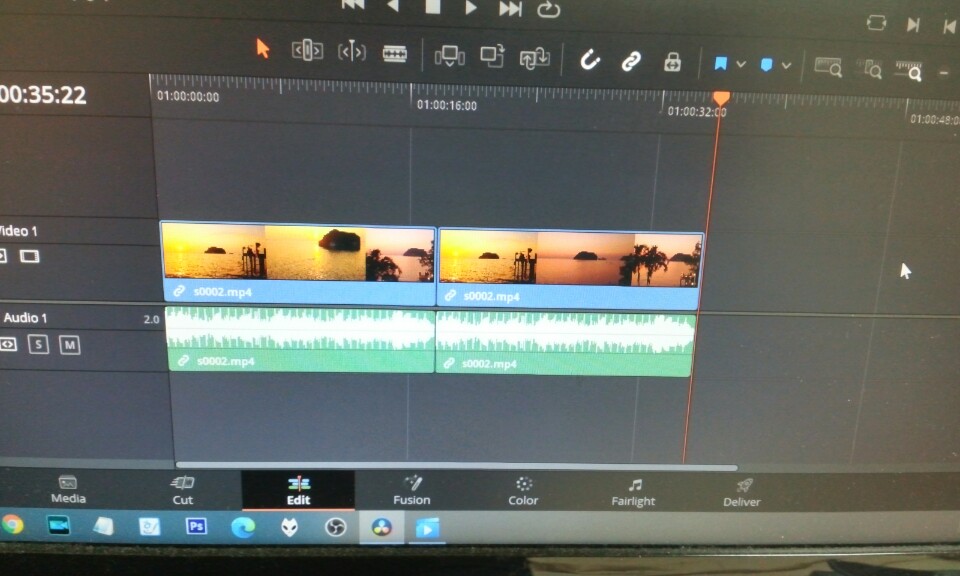Toggle timeline Snapping magnet

[590, 60]
